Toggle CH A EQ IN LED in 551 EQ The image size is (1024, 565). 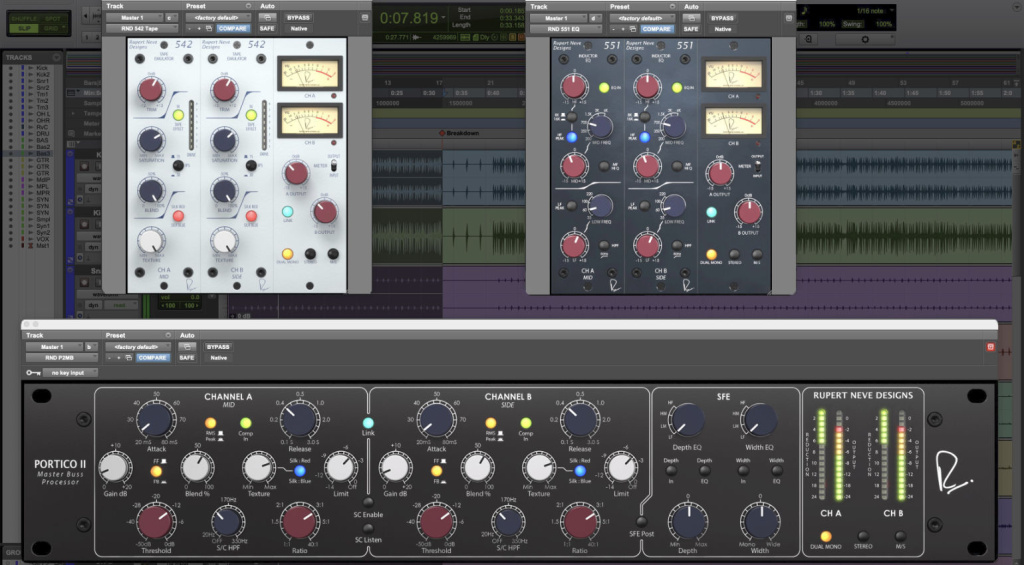coord(603,88)
